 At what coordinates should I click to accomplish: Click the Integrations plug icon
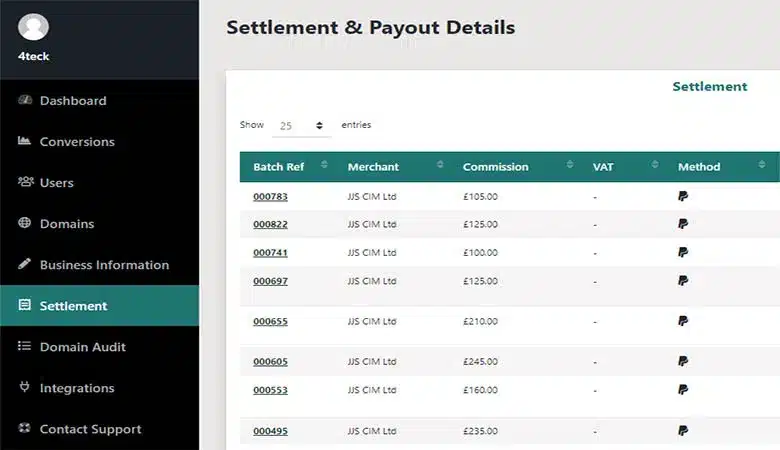click(25, 388)
